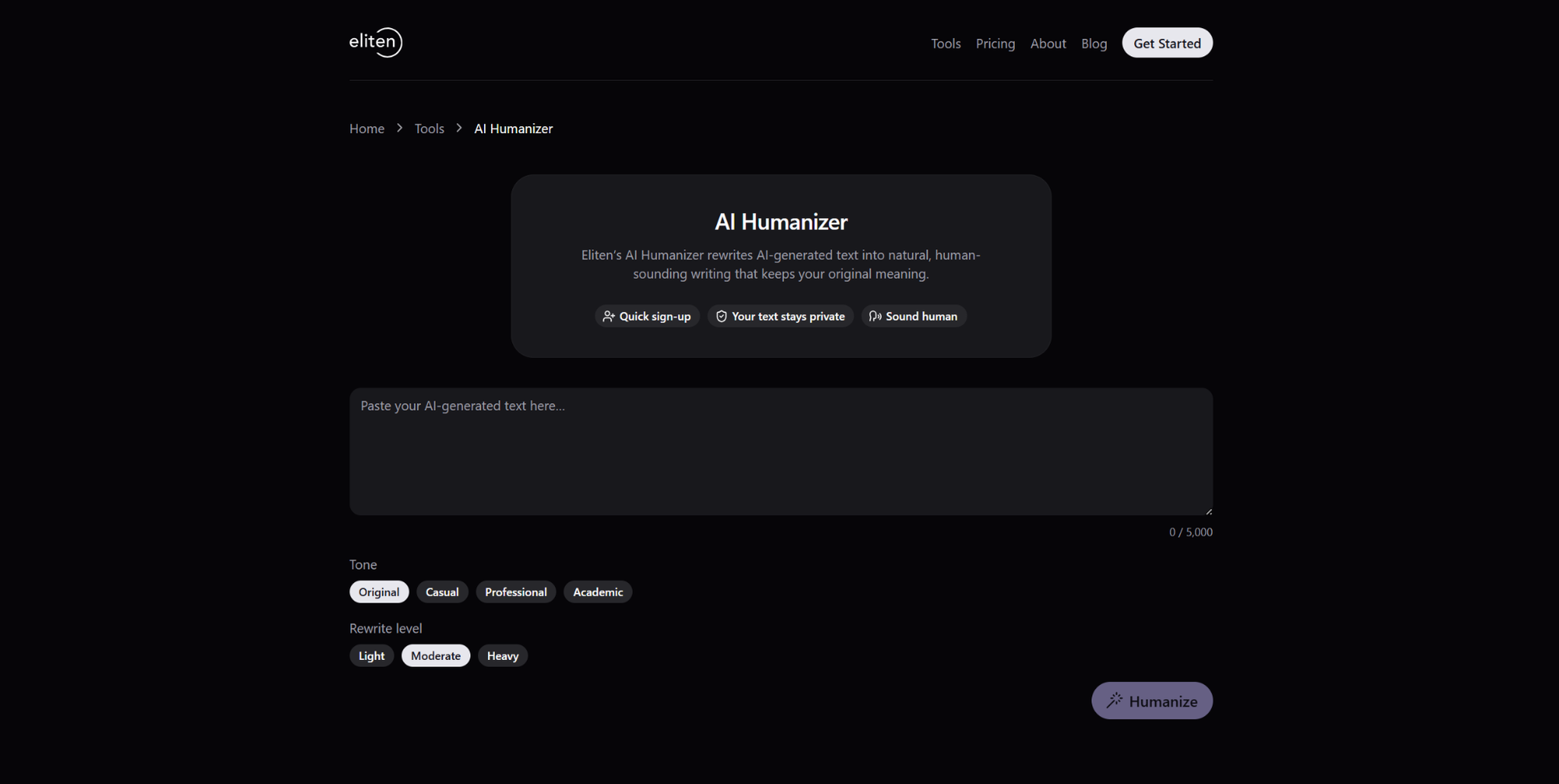Open Tools in the breadcrumb
1559x784 pixels.
[x=429, y=129]
